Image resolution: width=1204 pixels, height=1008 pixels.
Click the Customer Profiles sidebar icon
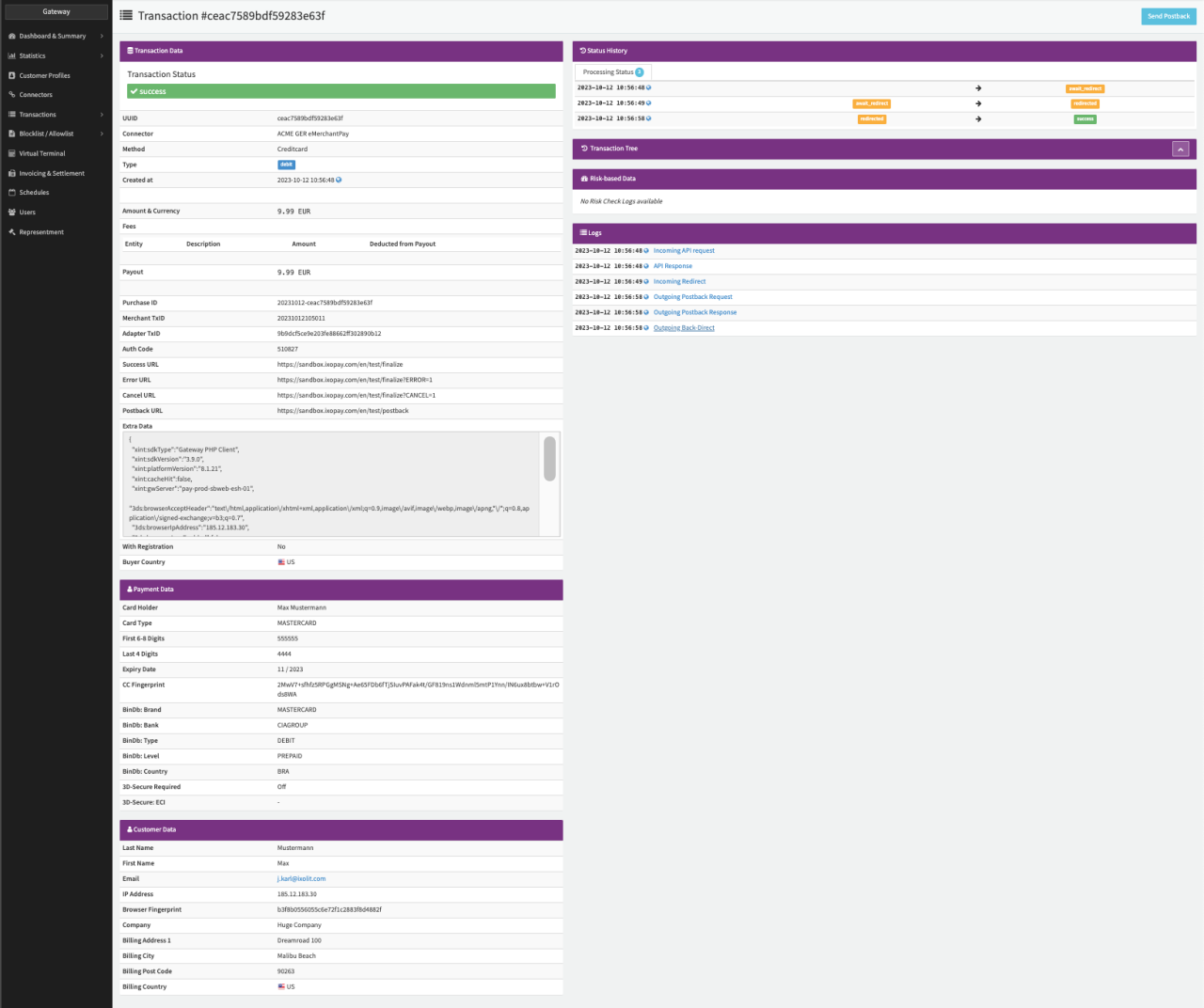click(x=11, y=75)
